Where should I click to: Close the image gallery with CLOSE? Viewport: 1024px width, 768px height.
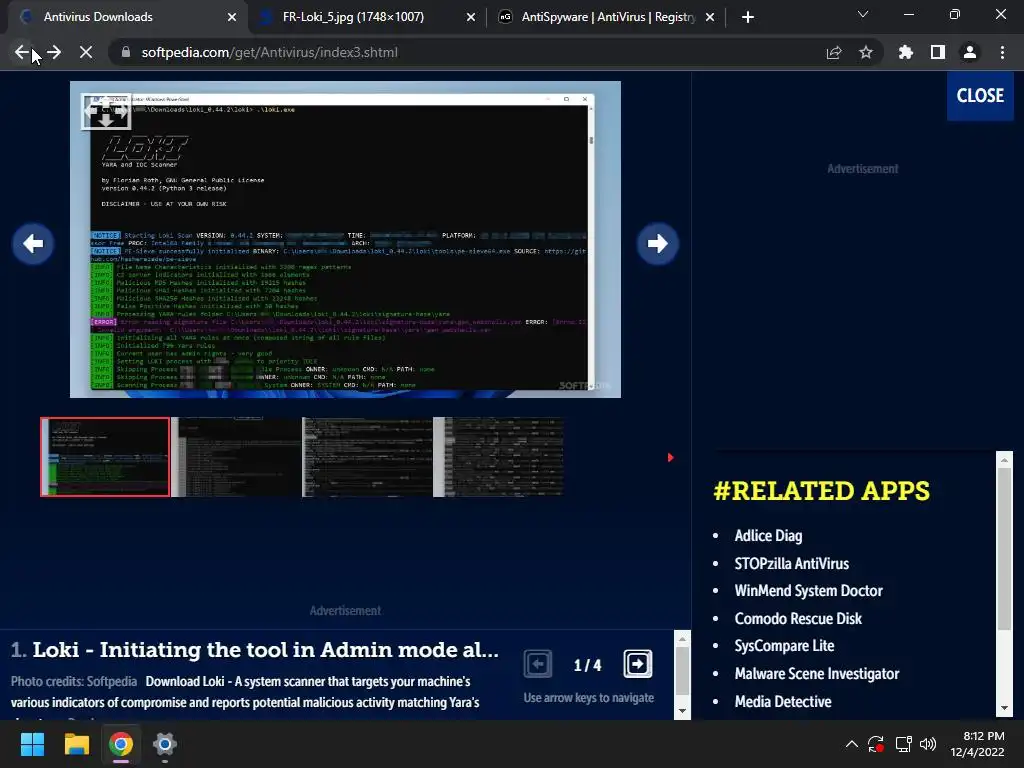tap(980, 95)
